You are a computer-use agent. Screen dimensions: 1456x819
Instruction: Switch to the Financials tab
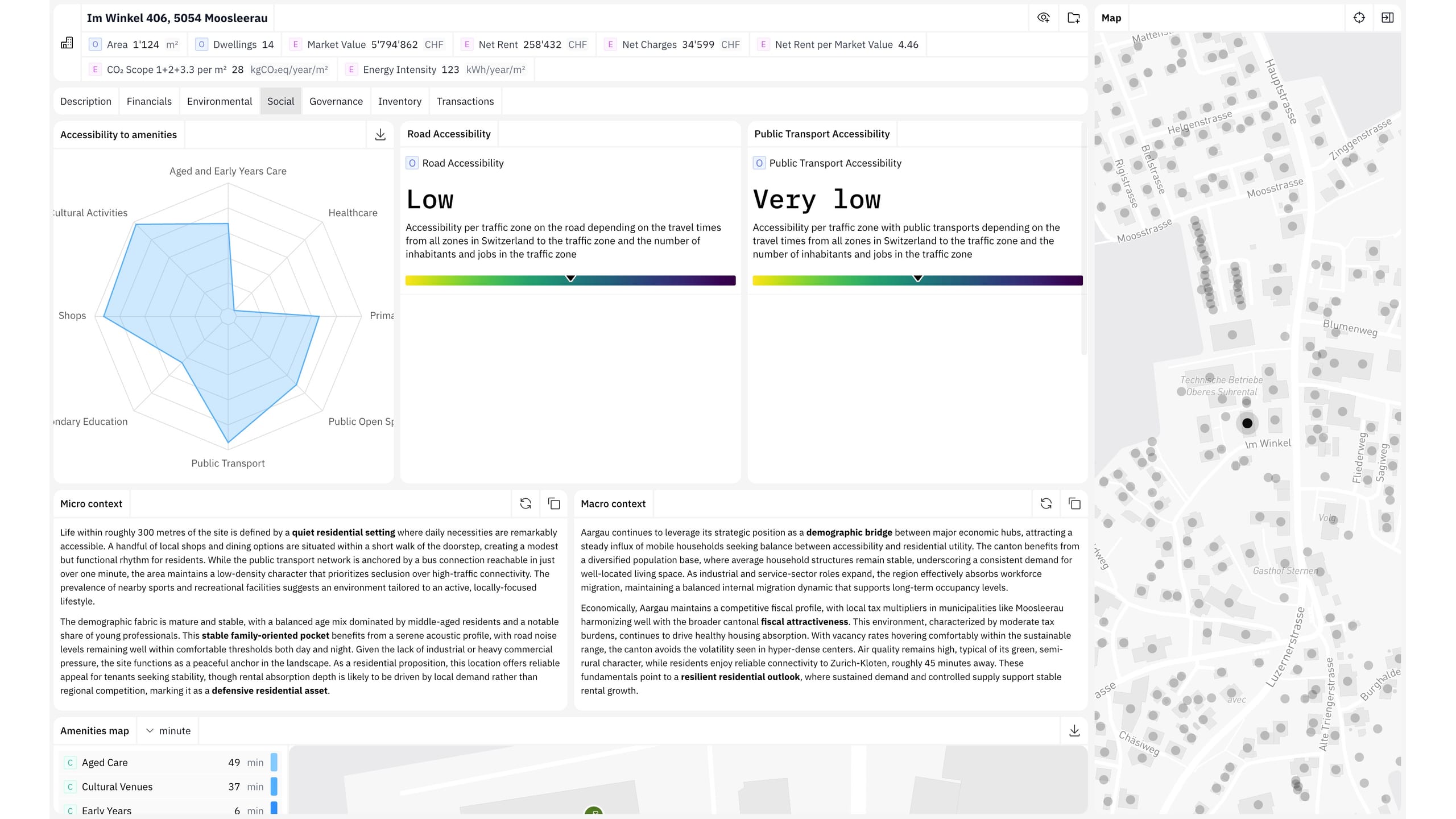coord(149,101)
